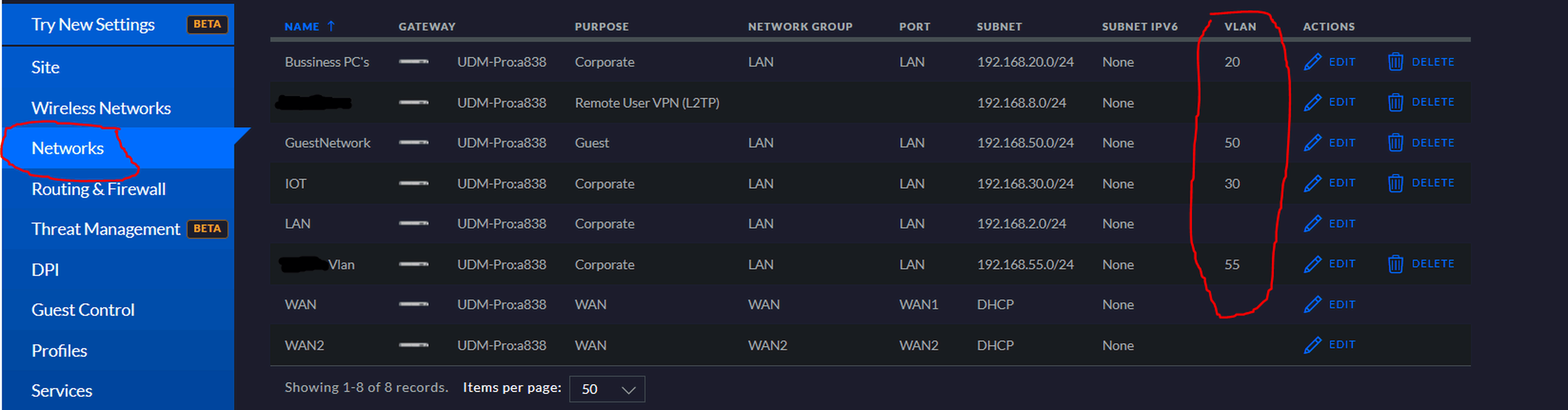1568x410 pixels.
Task: Click the trash icon for the VPN network
Action: point(1395,102)
